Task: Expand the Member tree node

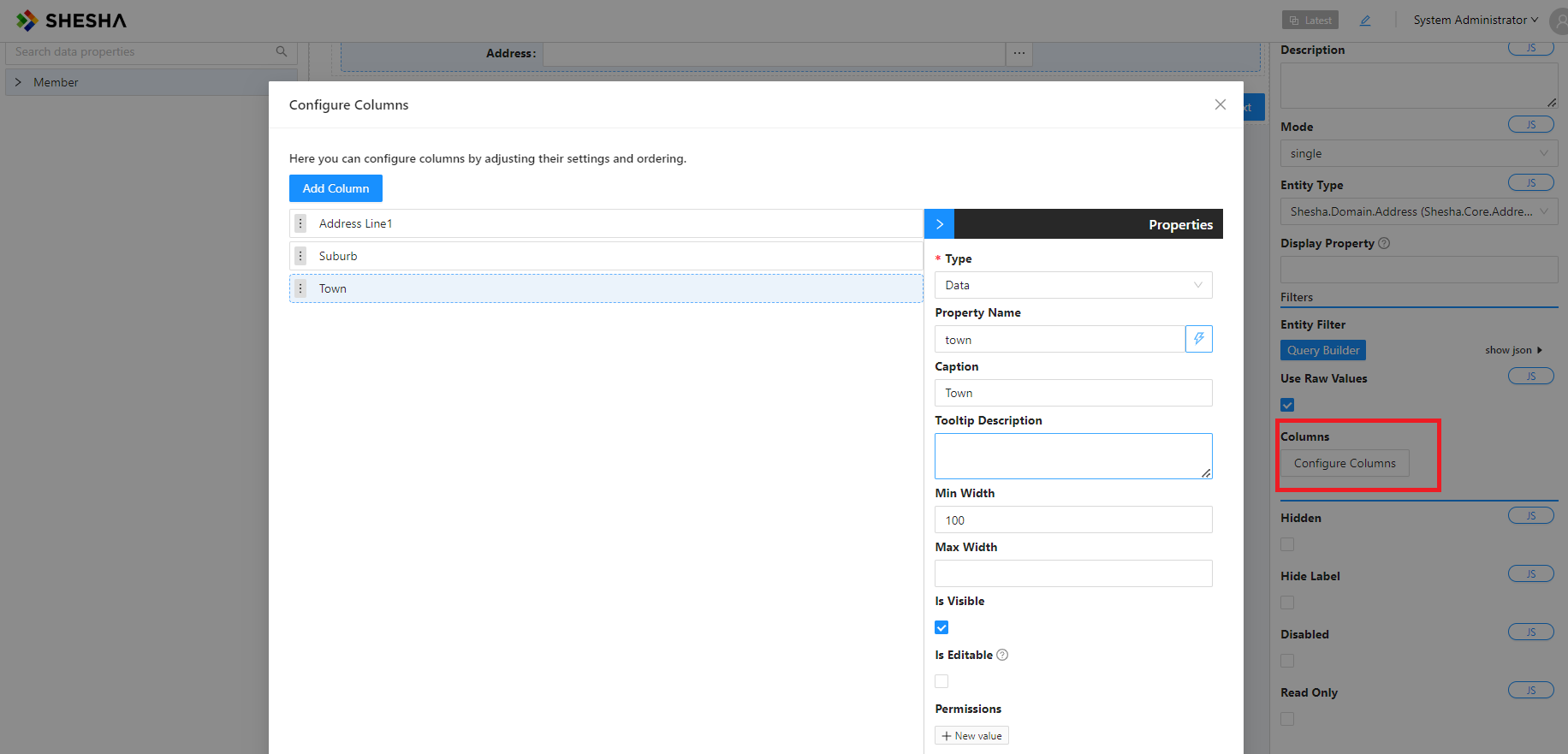Action: tap(18, 82)
